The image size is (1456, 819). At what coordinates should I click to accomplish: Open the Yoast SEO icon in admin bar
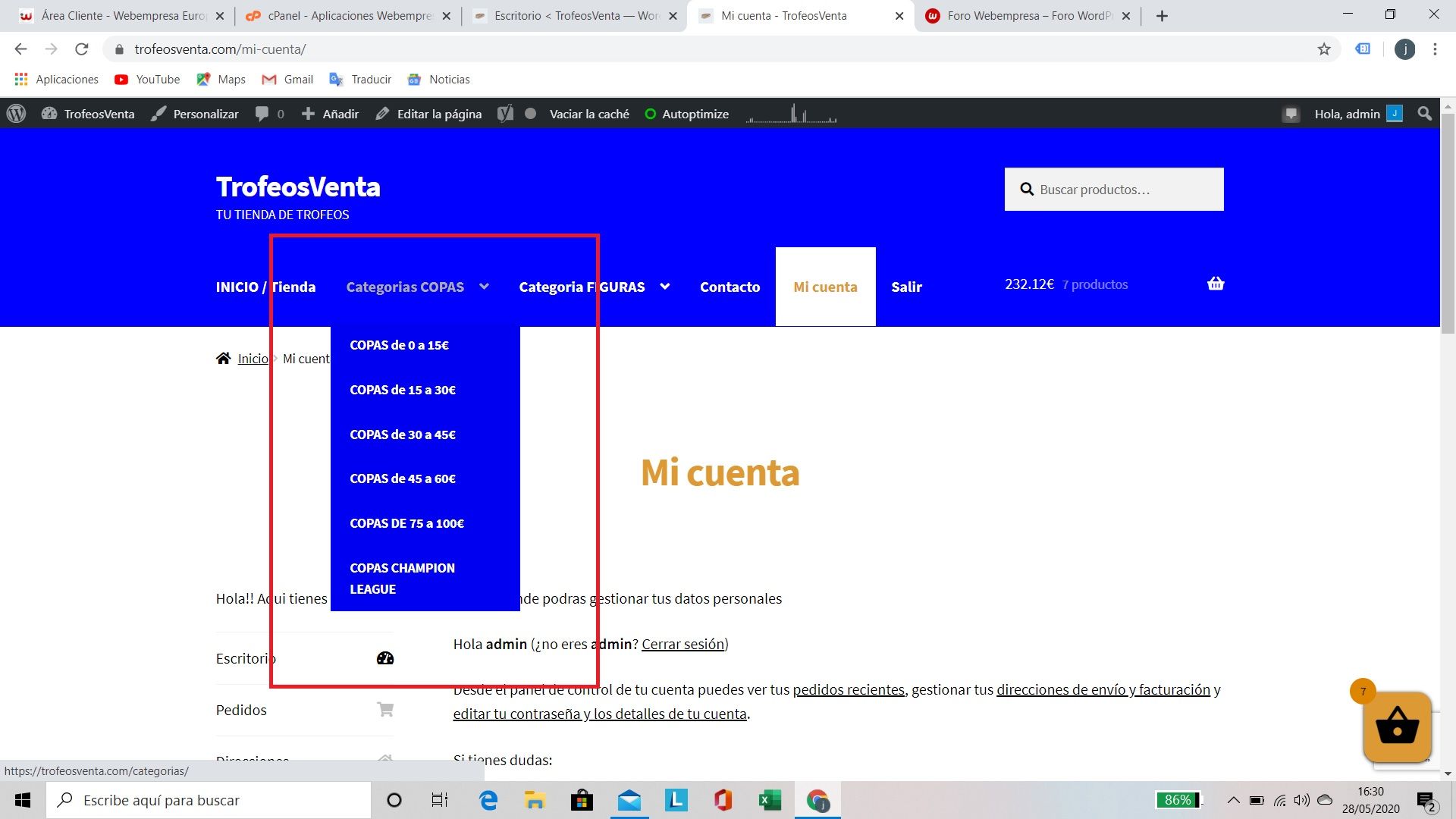(505, 114)
